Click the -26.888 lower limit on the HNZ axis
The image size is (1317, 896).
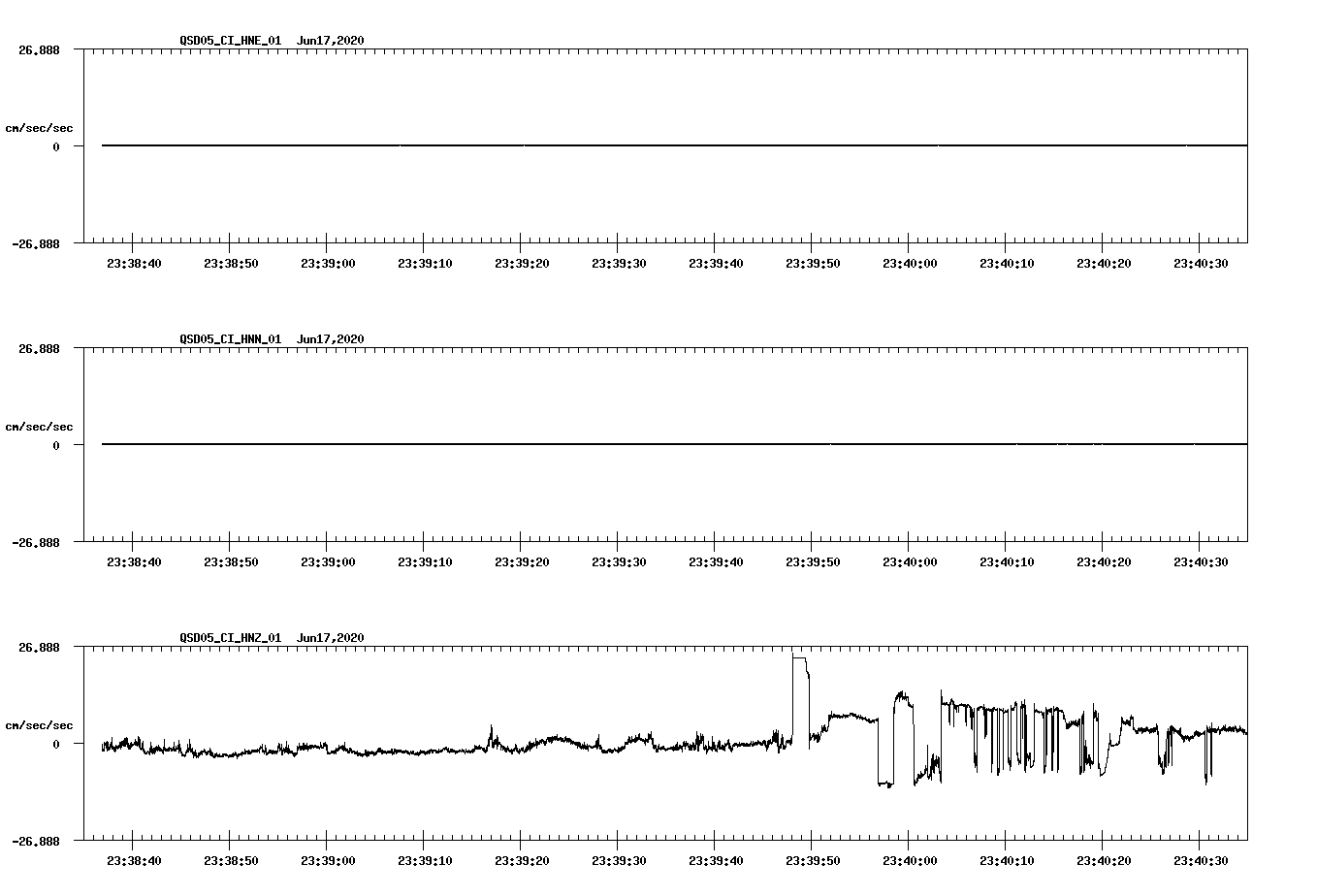[x=36, y=841]
